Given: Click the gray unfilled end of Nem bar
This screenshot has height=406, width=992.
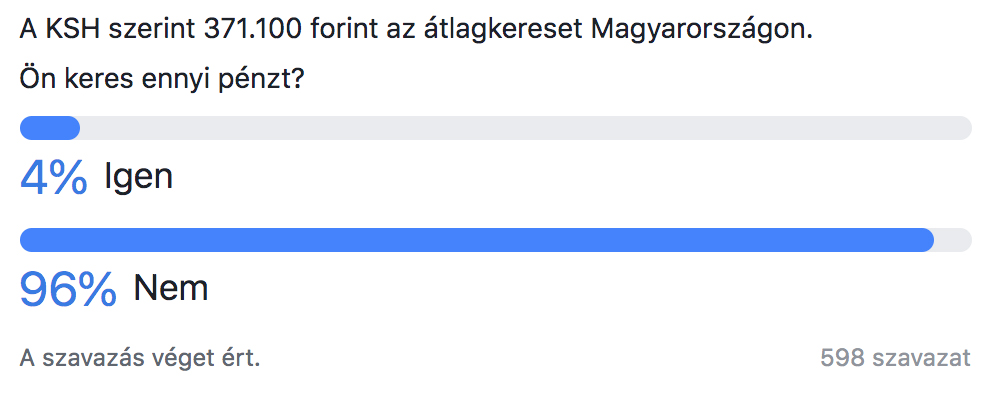Looking at the screenshot, I should click(x=954, y=240).
